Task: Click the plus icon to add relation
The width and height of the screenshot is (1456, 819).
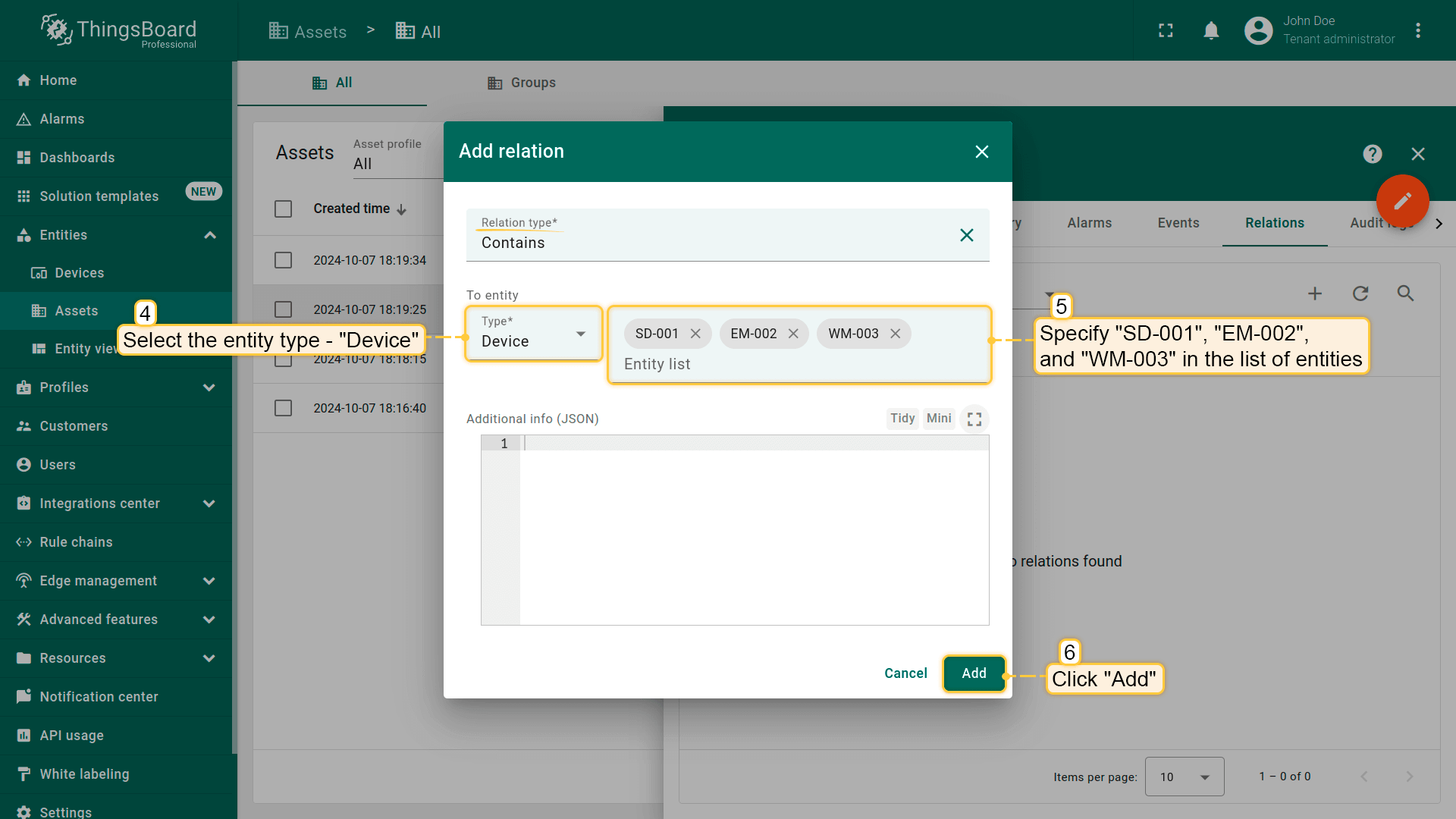Action: [x=1315, y=293]
